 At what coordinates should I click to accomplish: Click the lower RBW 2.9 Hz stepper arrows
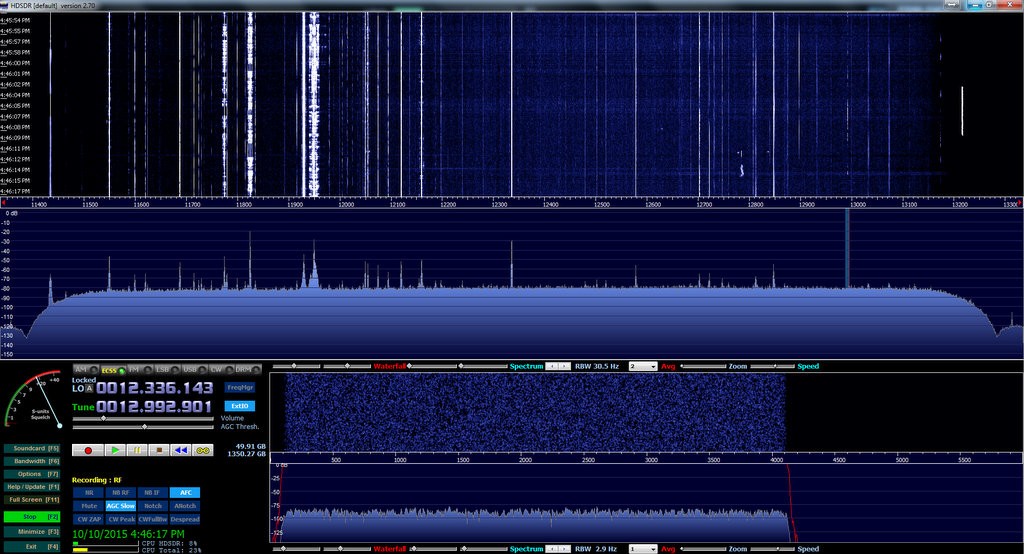click(x=558, y=549)
